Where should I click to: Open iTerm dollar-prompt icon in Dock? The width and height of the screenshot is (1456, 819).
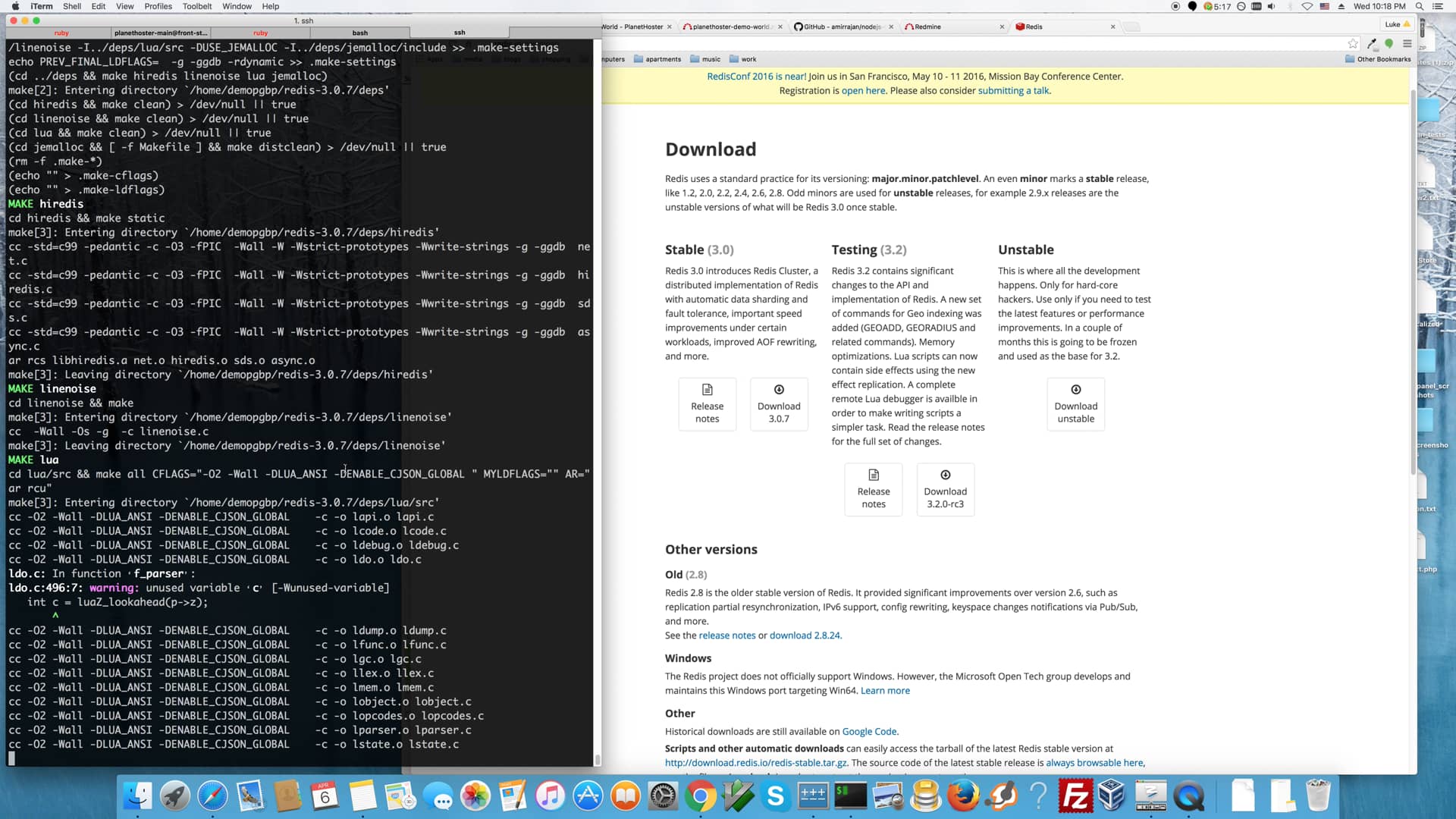851,796
